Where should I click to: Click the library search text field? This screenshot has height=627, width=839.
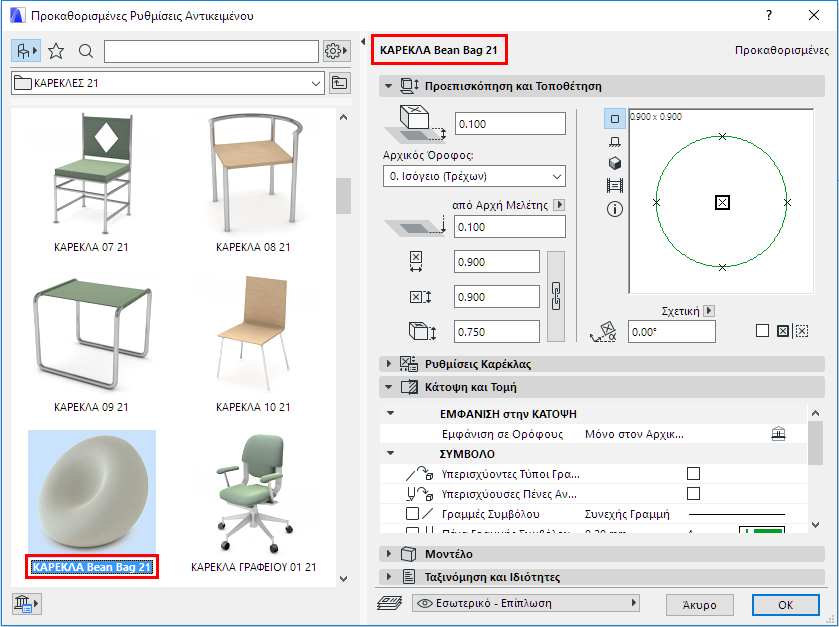pyautogui.click(x=211, y=51)
